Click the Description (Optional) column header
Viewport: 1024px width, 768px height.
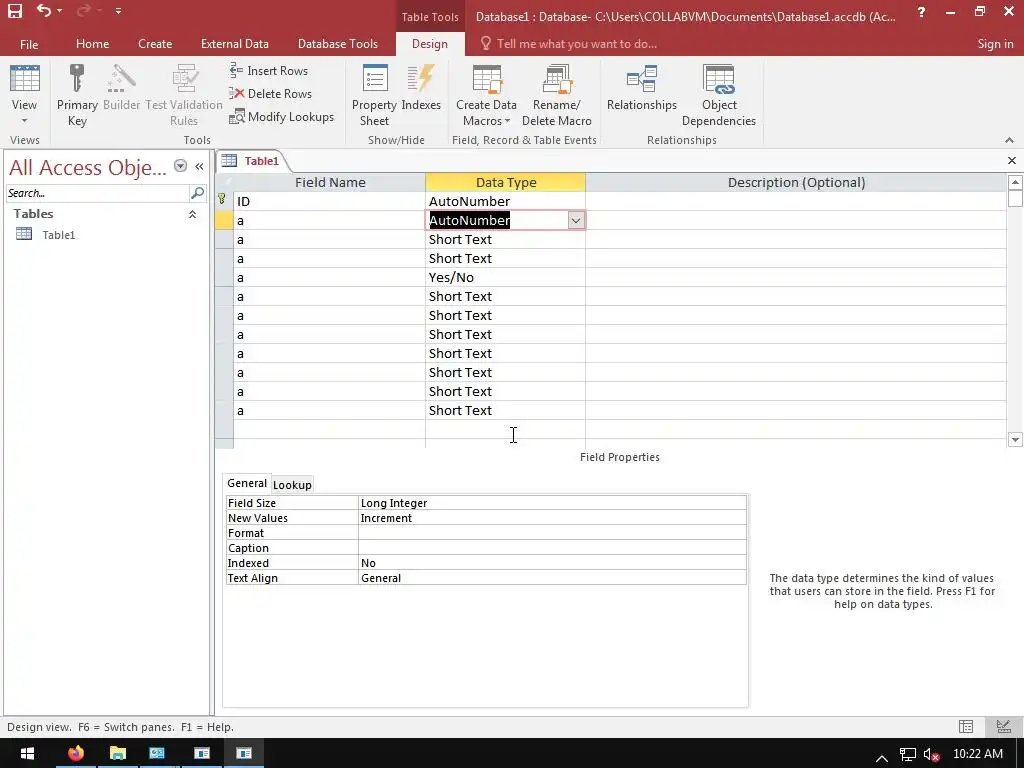click(x=796, y=182)
